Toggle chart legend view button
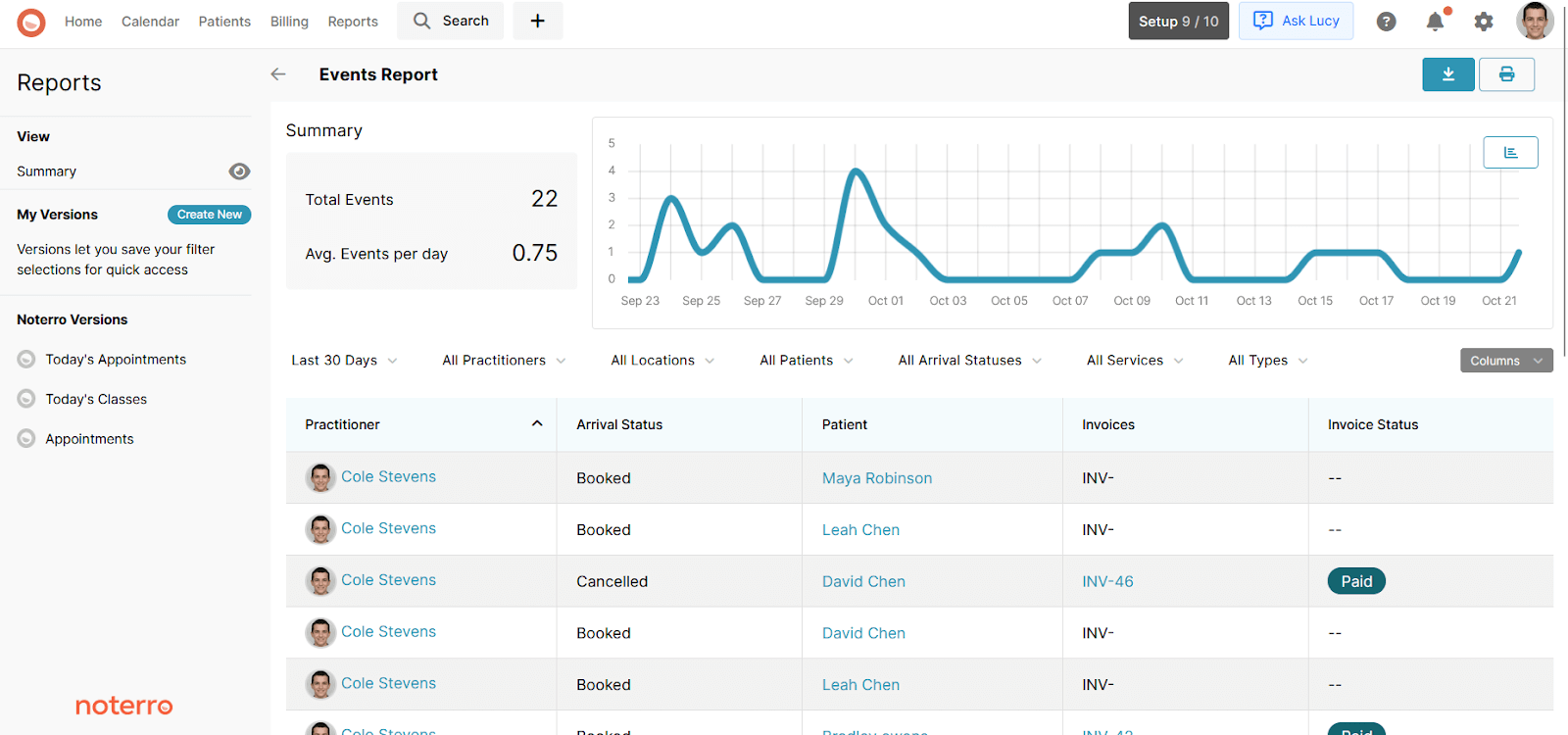1568x735 pixels. coord(1510,152)
